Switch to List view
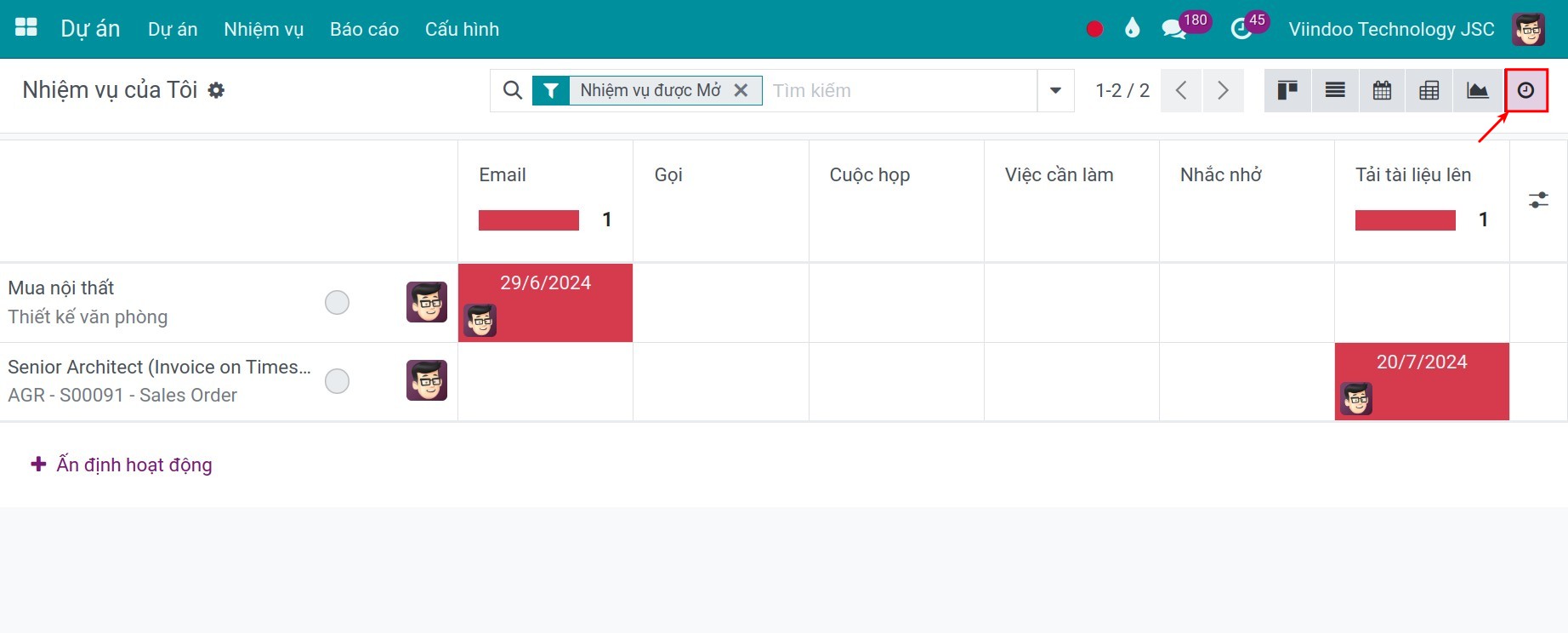The image size is (1568, 633). click(x=1335, y=90)
